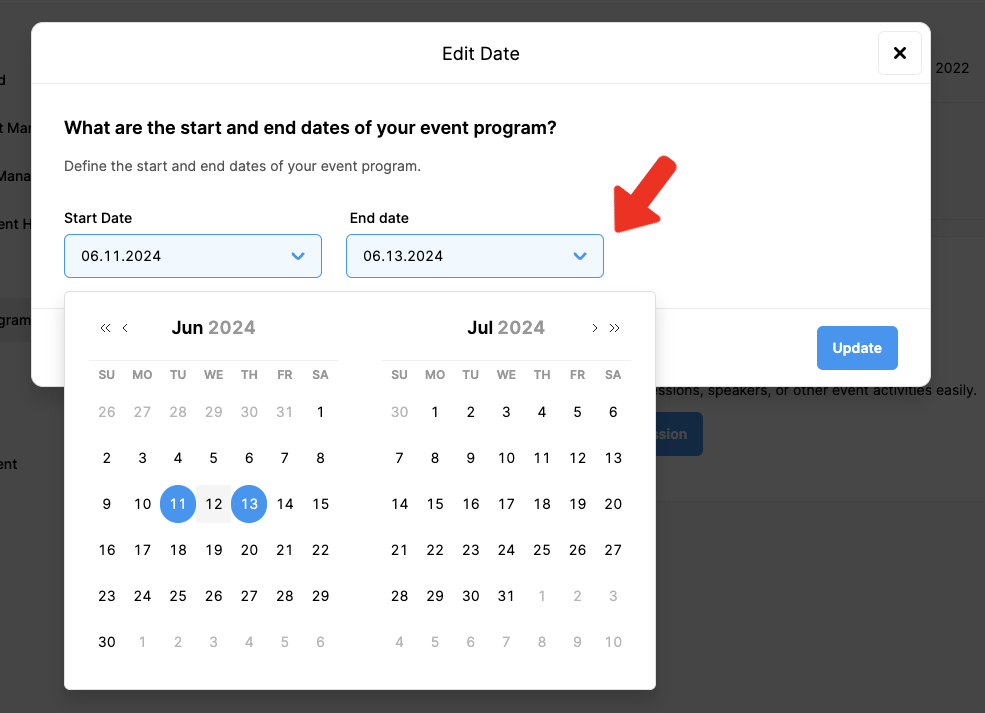
Task: Select June 30 in the calendar
Action: point(107,642)
